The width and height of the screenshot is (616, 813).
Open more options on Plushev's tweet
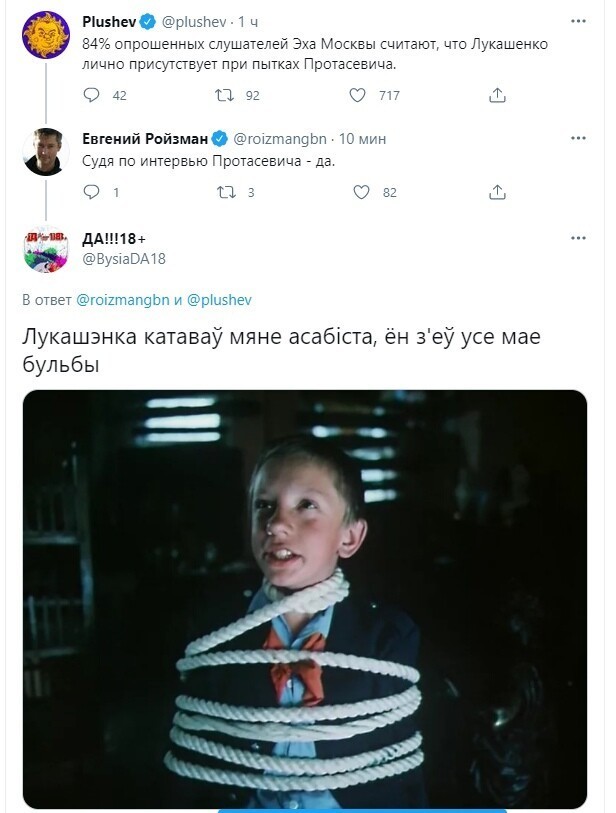click(578, 21)
